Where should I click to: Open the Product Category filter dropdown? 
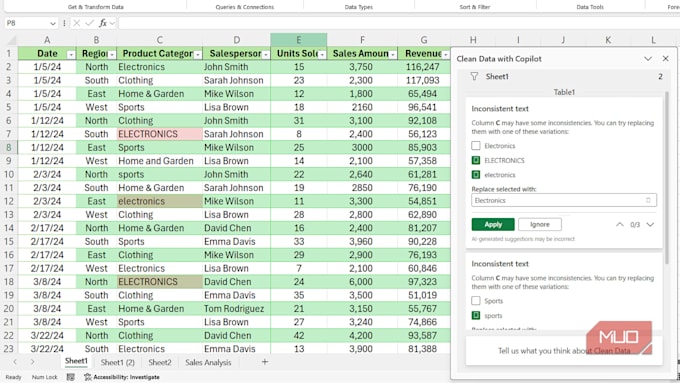tap(198, 54)
